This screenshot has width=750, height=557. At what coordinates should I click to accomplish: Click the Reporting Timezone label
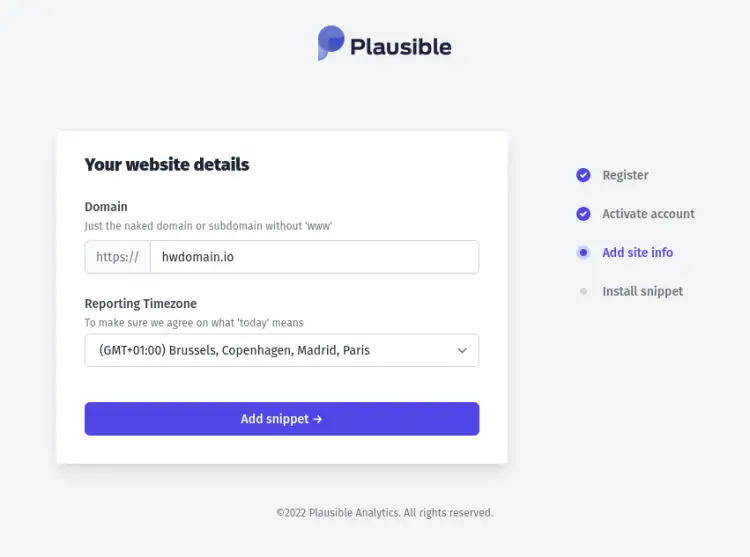coord(140,304)
